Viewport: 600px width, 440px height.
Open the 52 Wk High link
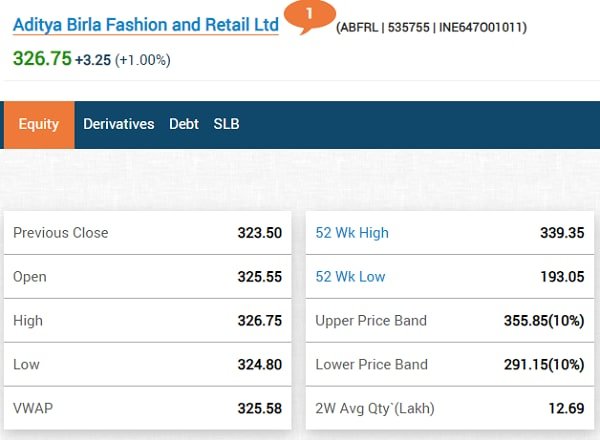point(352,233)
